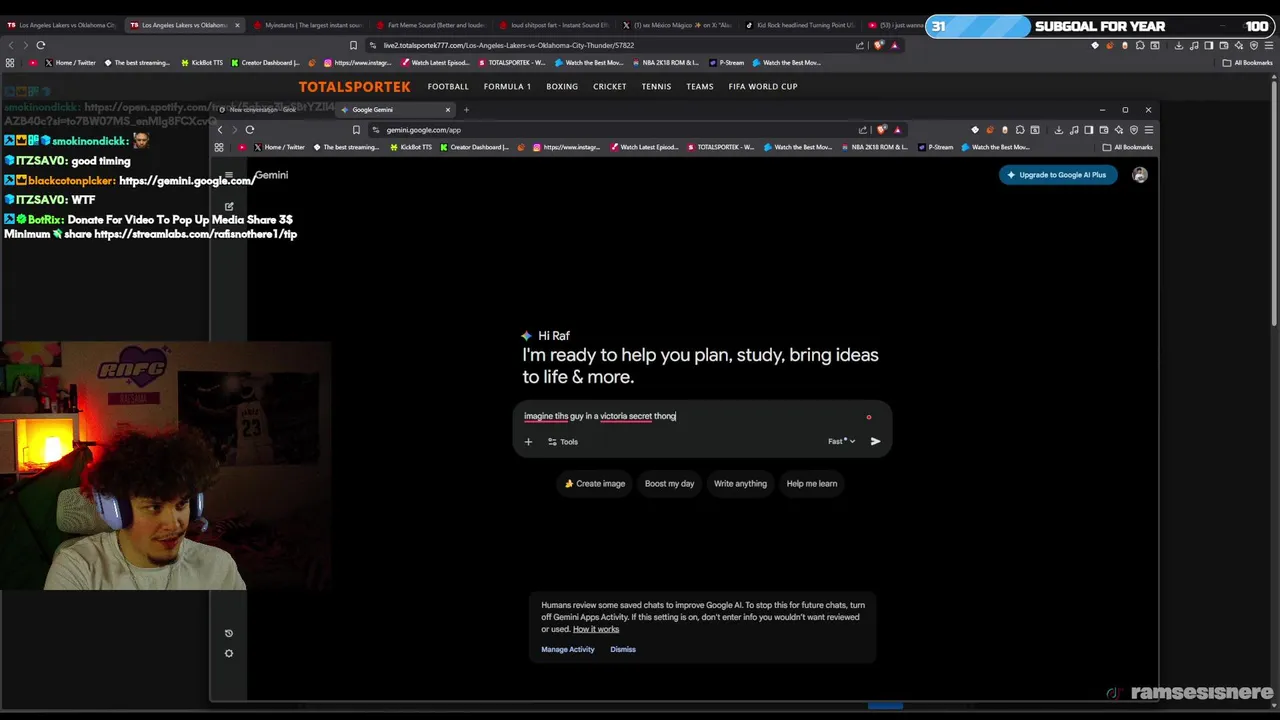Dismiss the Gemini activity notice
This screenshot has height=720, width=1280.
click(623, 649)
